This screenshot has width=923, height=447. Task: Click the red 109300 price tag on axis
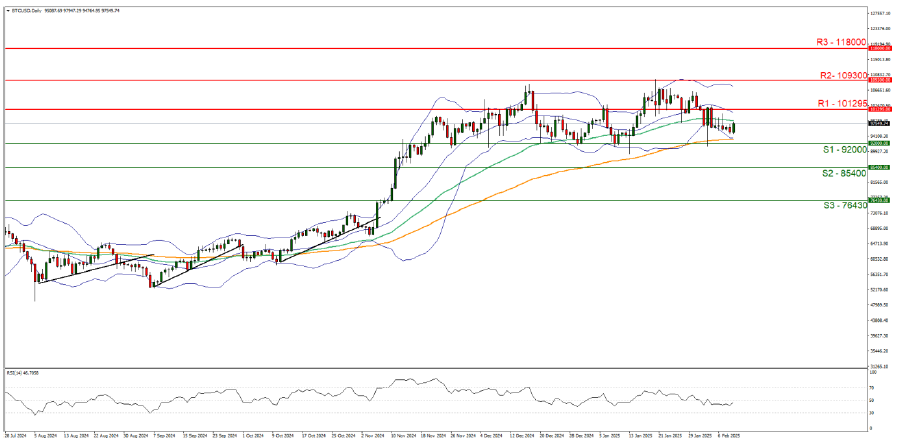pos(879,80)
